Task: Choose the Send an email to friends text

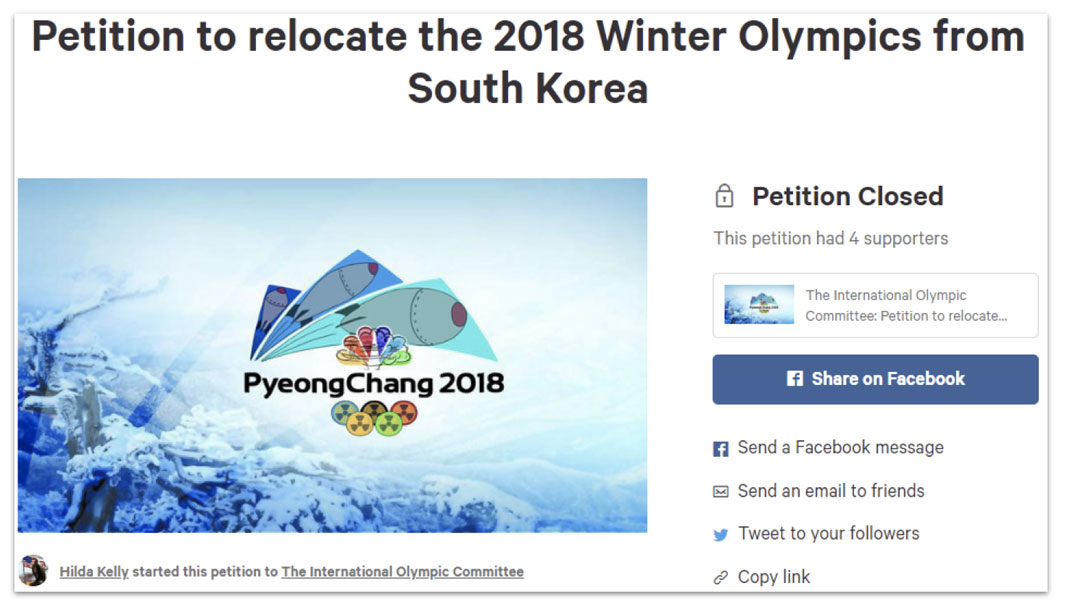Action: 831,491
